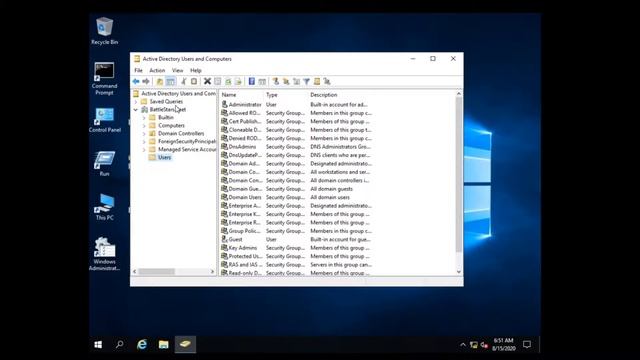
Task: Expand the Builtin container node
Action: point(144,118)
